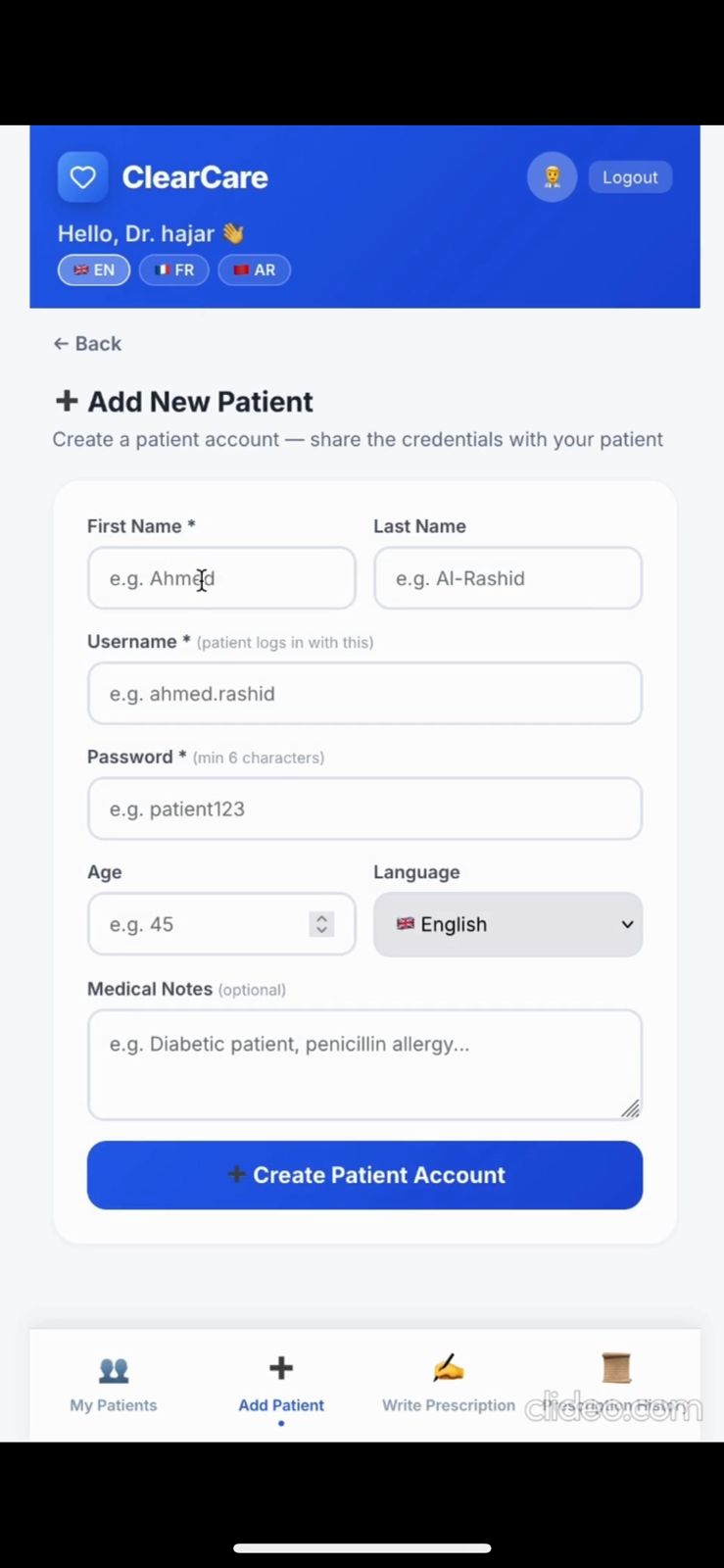This screenshot has height=1568, width=724.
Task: Switch interface language to AR
Action: (x=254, y=269)
